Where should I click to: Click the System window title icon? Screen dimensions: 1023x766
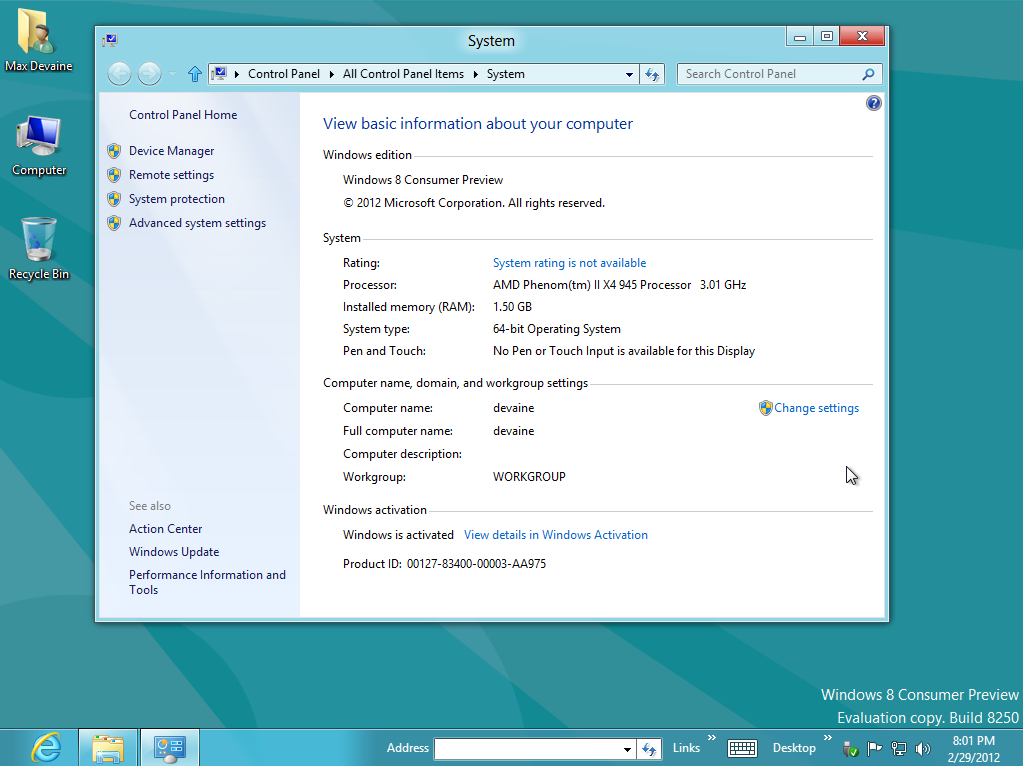(110, 40)
